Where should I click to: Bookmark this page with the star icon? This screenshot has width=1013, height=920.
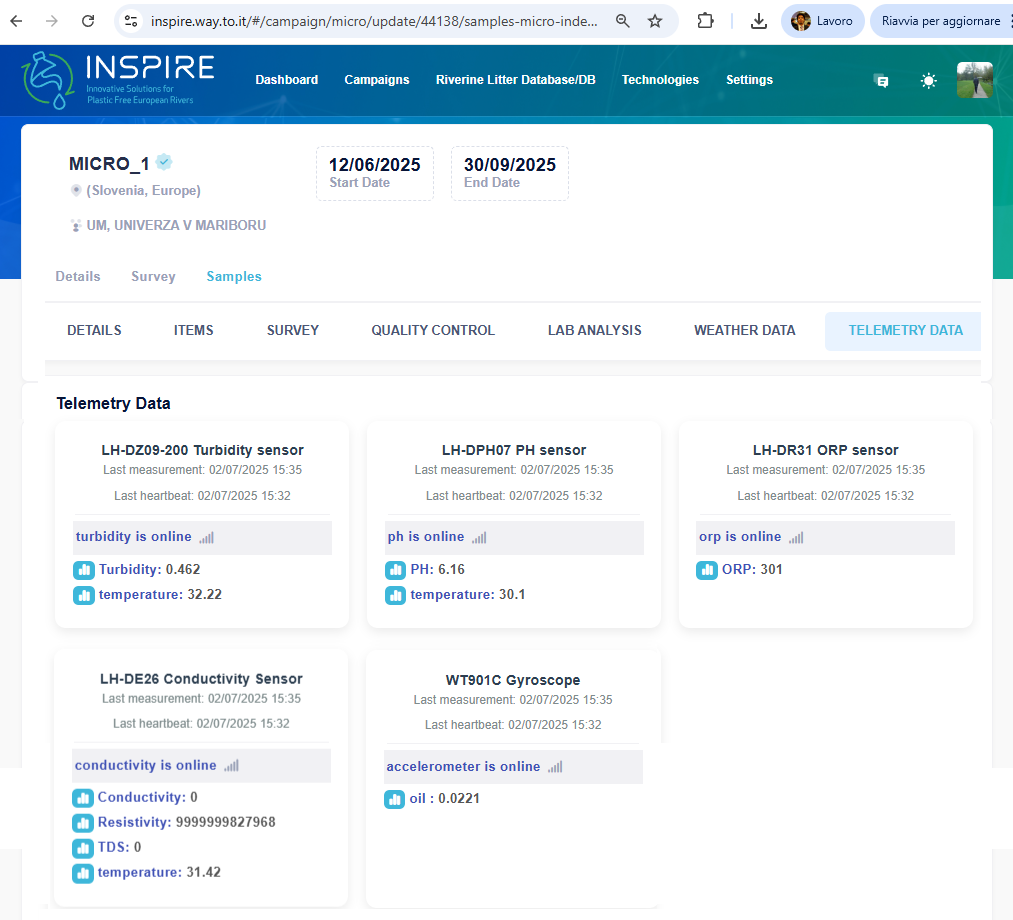pyautogui.click(x=655, y=21)
